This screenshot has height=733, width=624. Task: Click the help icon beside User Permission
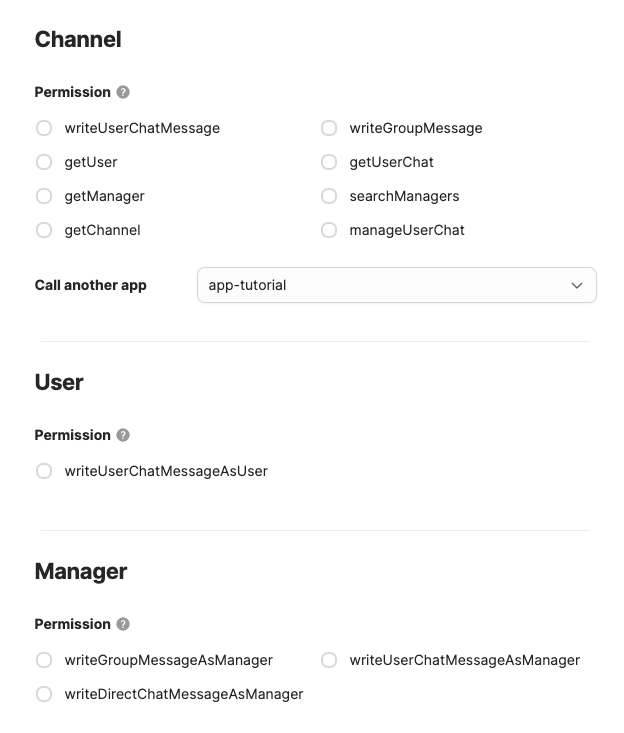point(123,435)
